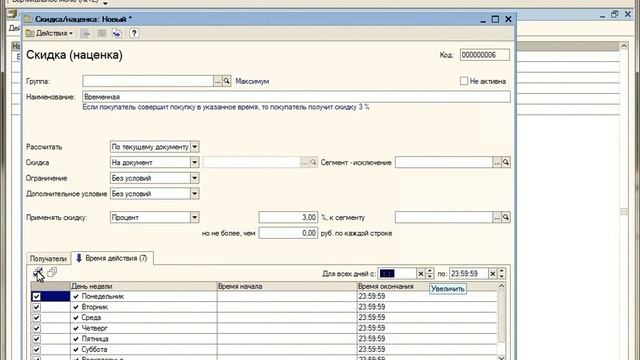Click the Вторник end time 23:59:59

427,307
